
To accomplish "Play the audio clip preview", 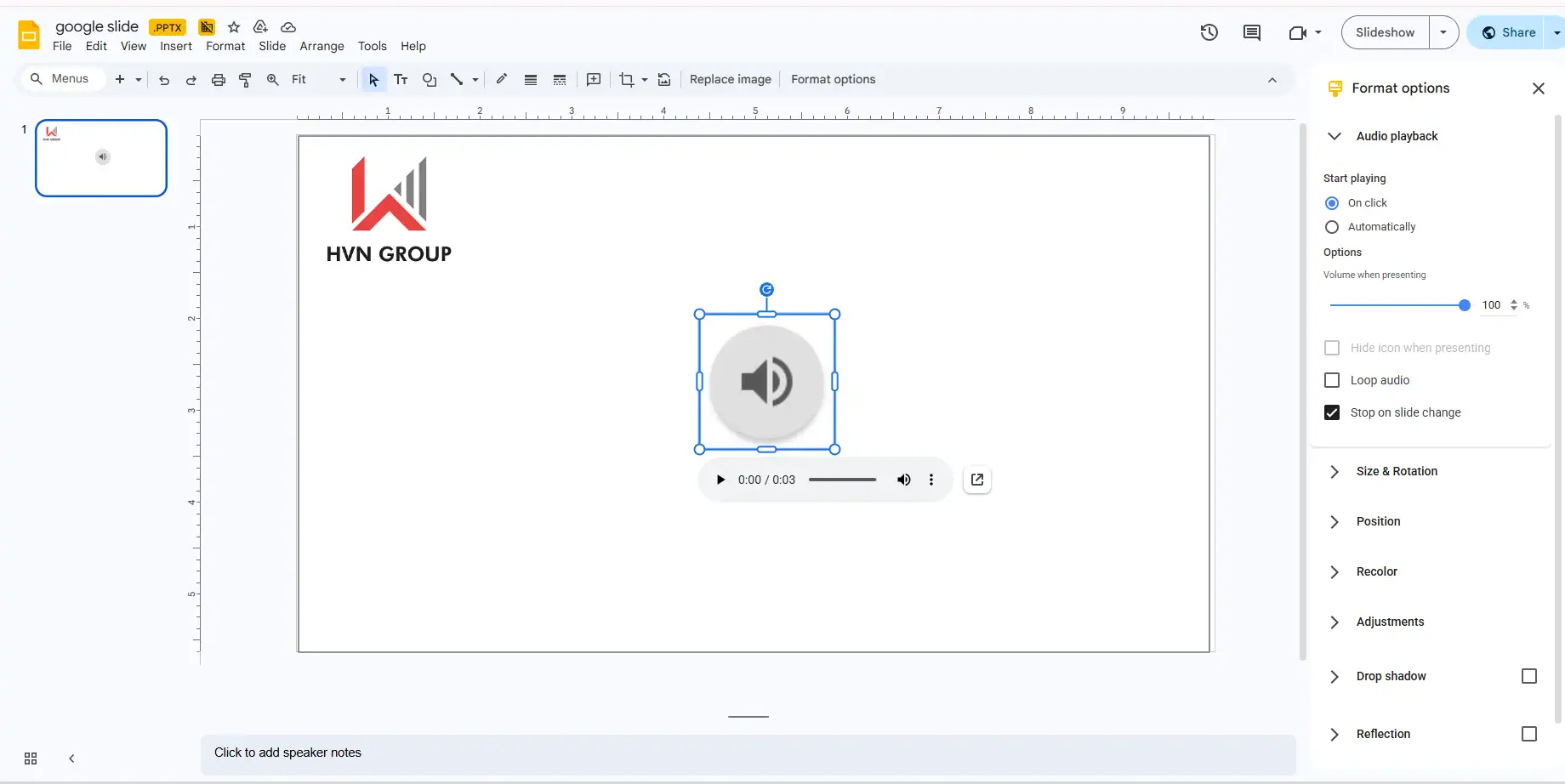I will pyautogui.click(x=720, y=480).
